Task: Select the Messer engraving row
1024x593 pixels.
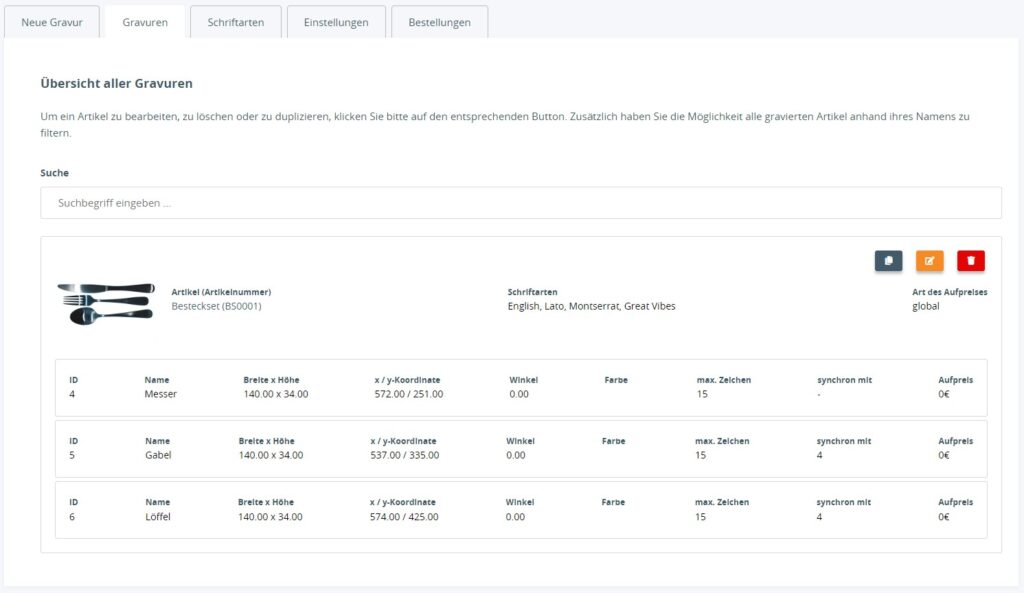Action: (x=520, y=388)
